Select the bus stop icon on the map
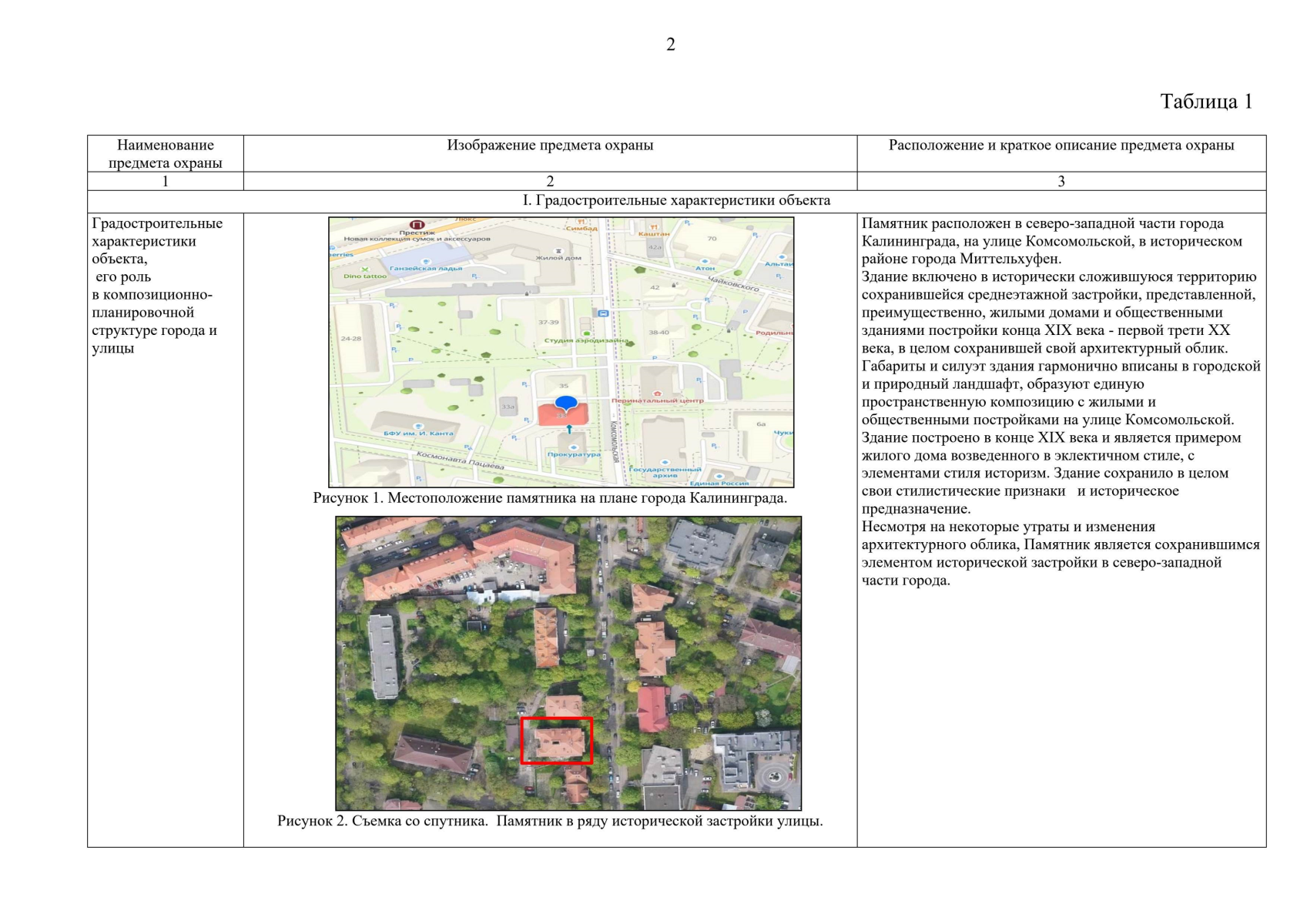 click(603, 313)
